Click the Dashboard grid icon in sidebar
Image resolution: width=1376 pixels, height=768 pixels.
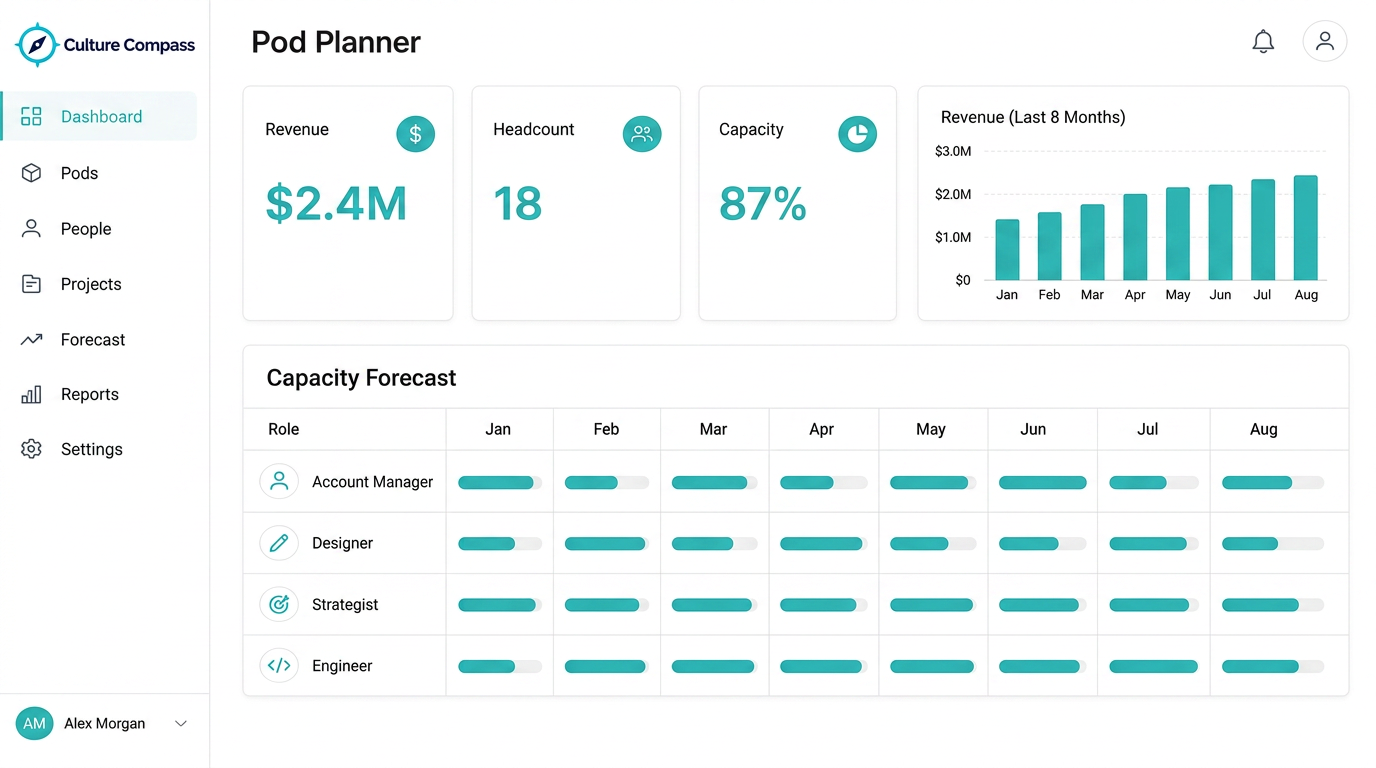click(31, 116)
